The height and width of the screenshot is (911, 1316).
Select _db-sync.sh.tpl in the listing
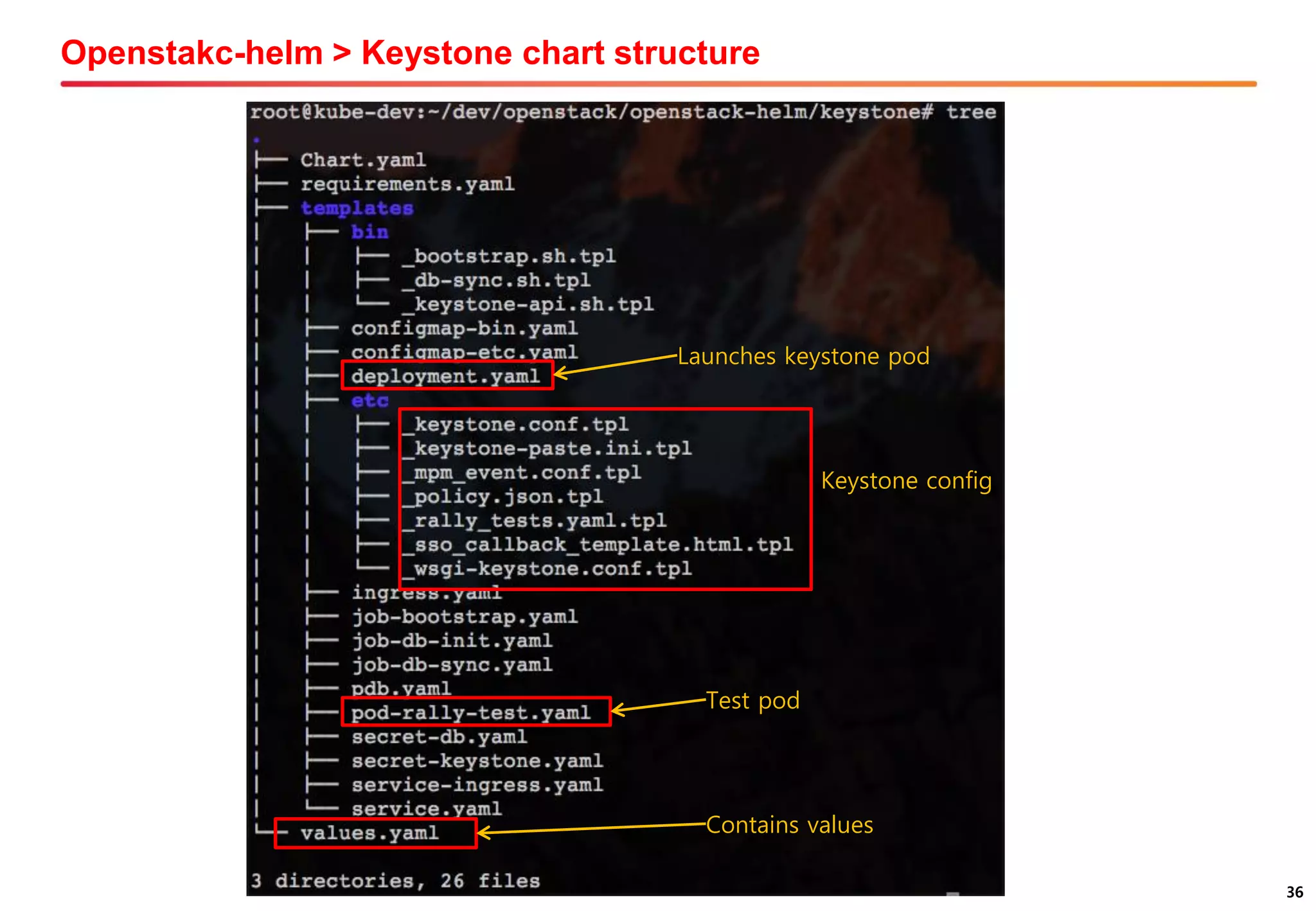tap(495, 280)
